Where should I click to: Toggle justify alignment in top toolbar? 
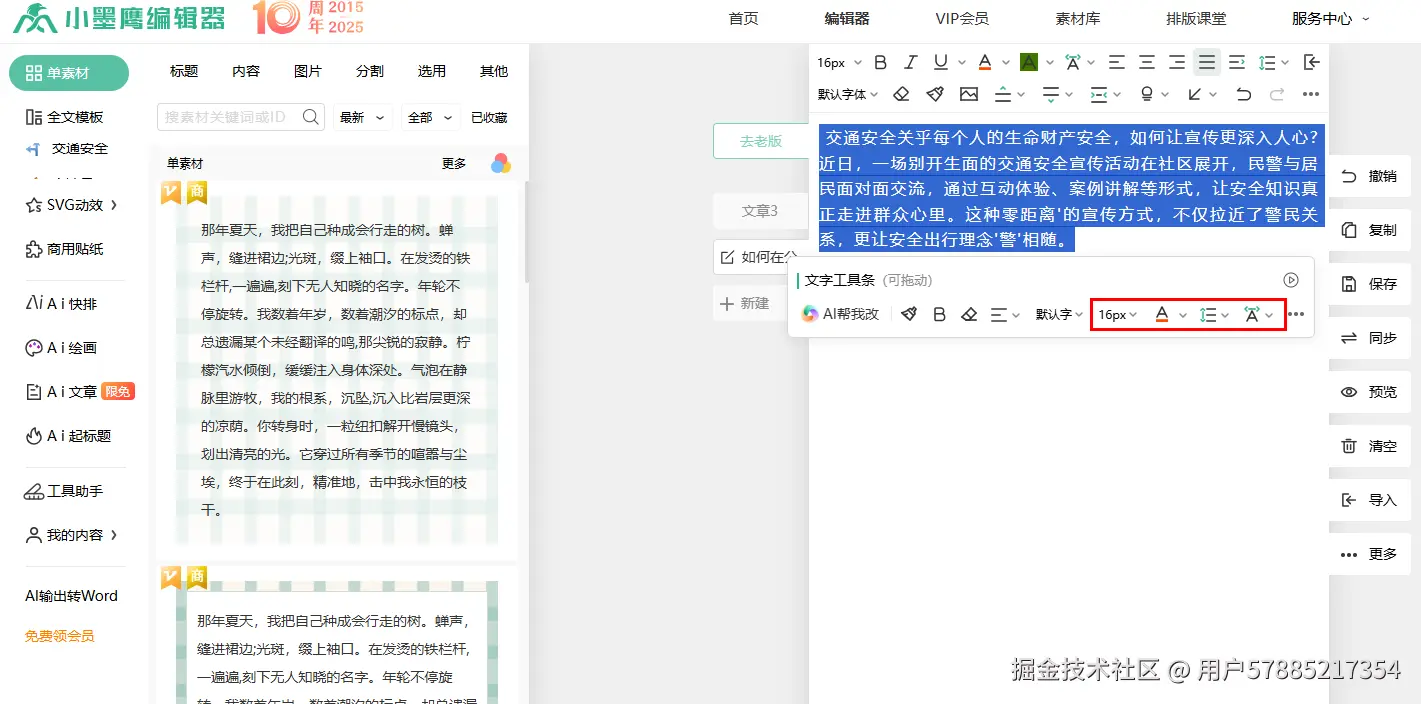pyautogui.click(x=1207, y=62)
